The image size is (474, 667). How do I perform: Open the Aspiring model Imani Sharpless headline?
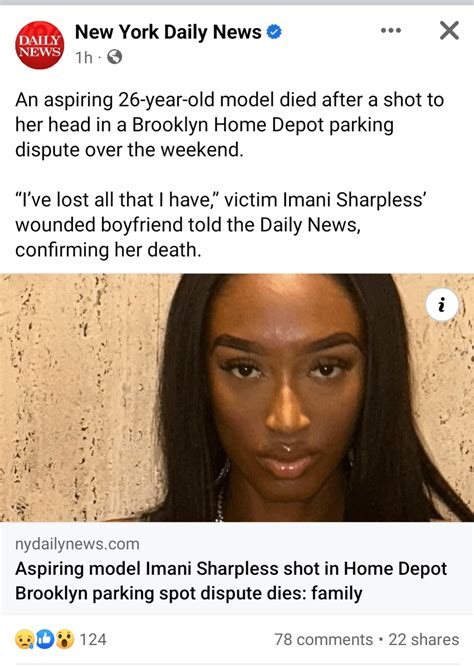(x=231, y=581)
